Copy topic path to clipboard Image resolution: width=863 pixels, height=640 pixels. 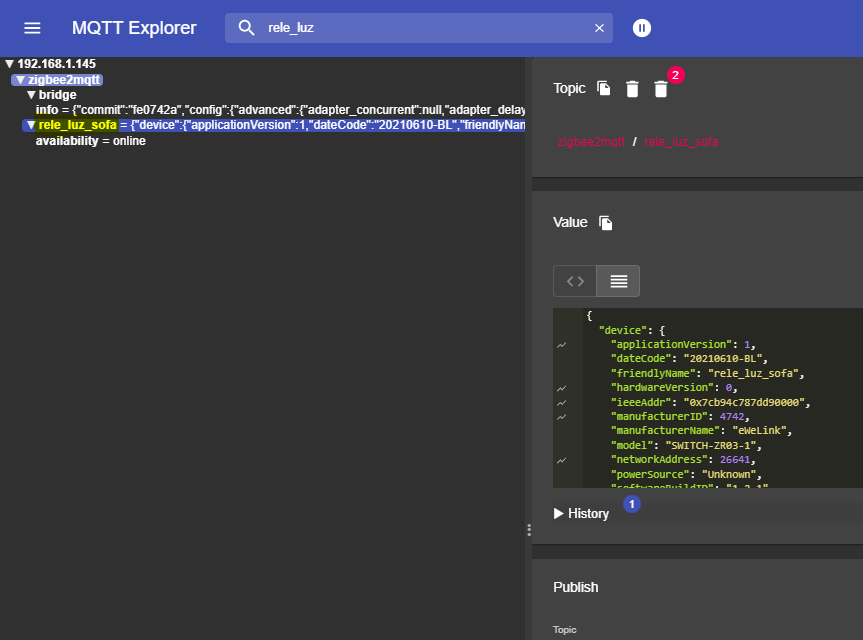(604, 89)
